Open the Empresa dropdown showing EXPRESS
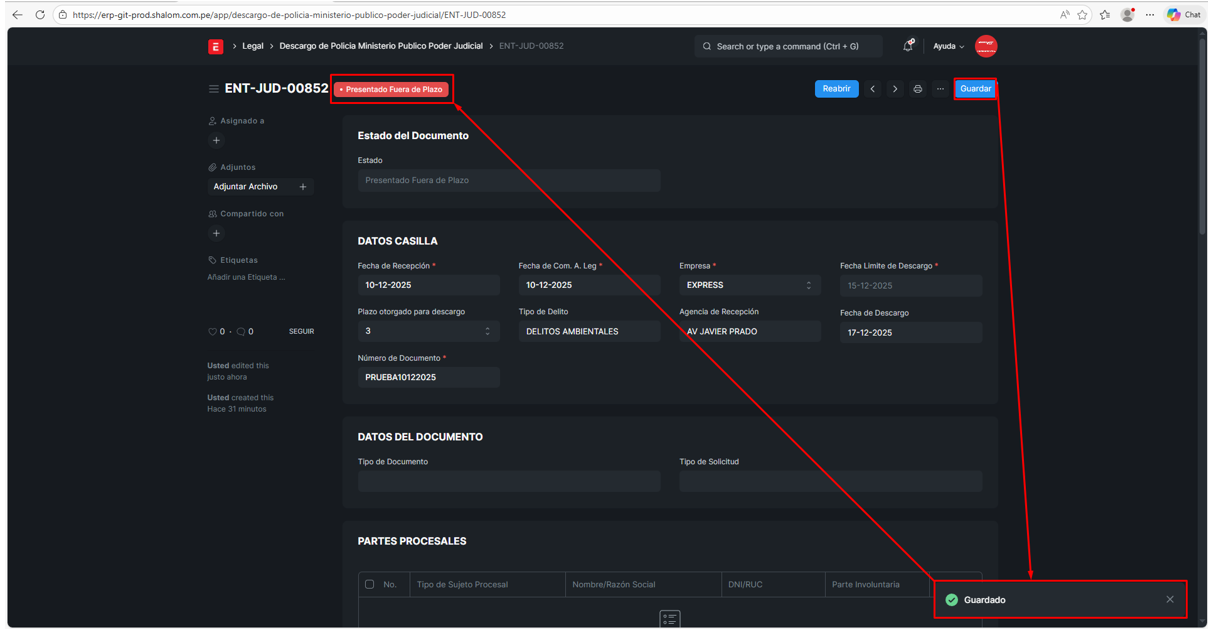This screenshot has height=629, width=1208. [x=749, y=285]
